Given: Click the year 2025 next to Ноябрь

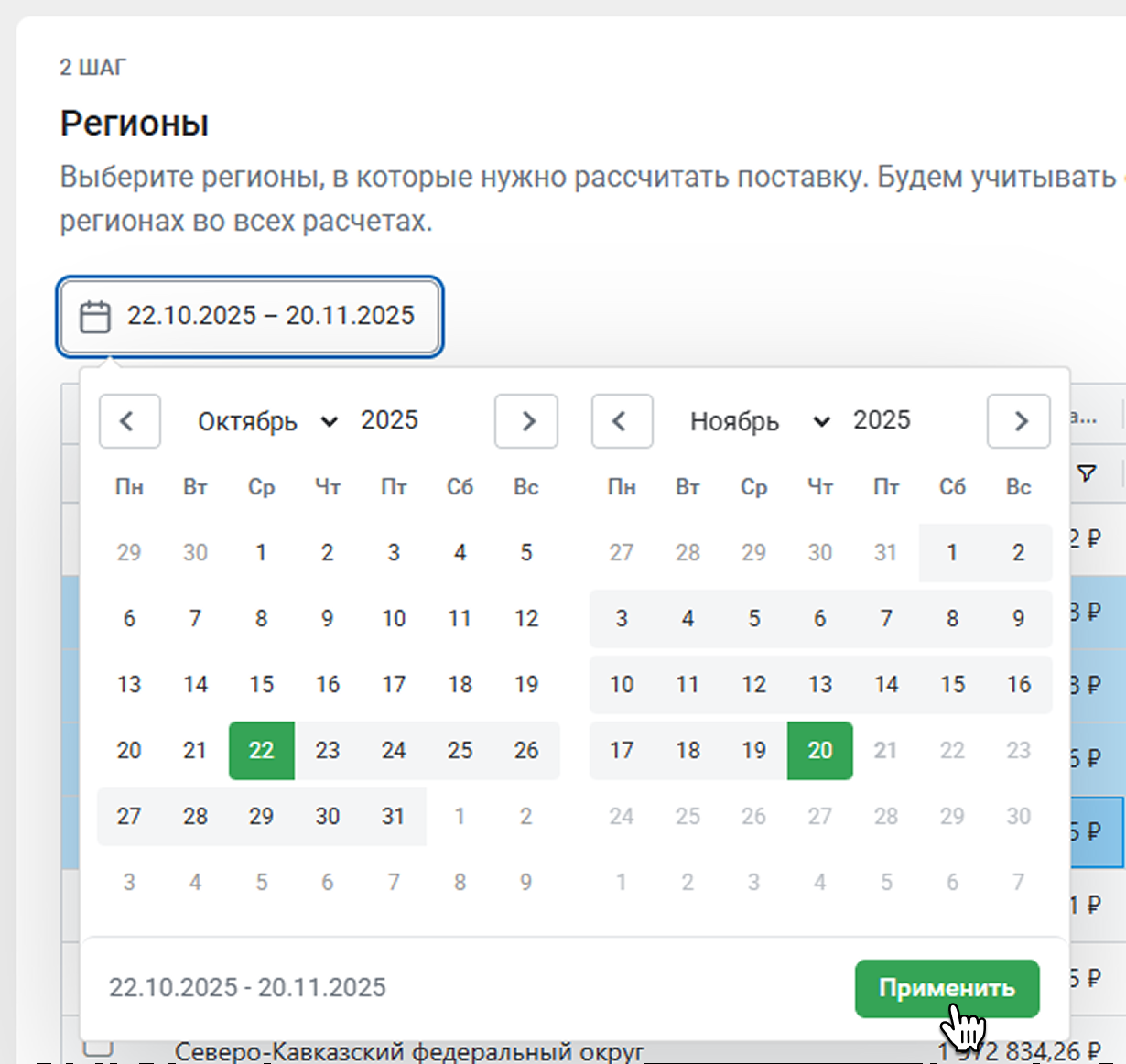Looking at the screenshot, I should tap(882, 420).
